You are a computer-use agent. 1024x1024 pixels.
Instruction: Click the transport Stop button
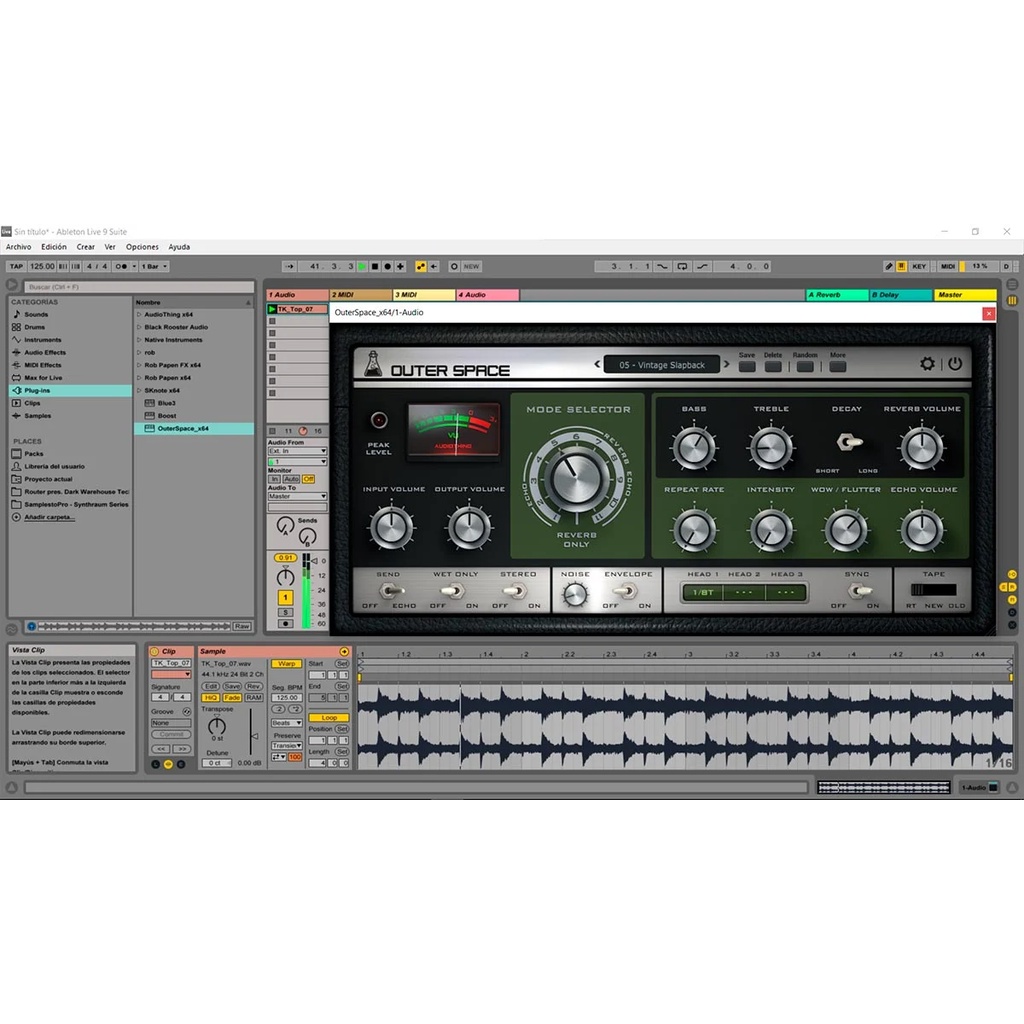pos(375,266)
